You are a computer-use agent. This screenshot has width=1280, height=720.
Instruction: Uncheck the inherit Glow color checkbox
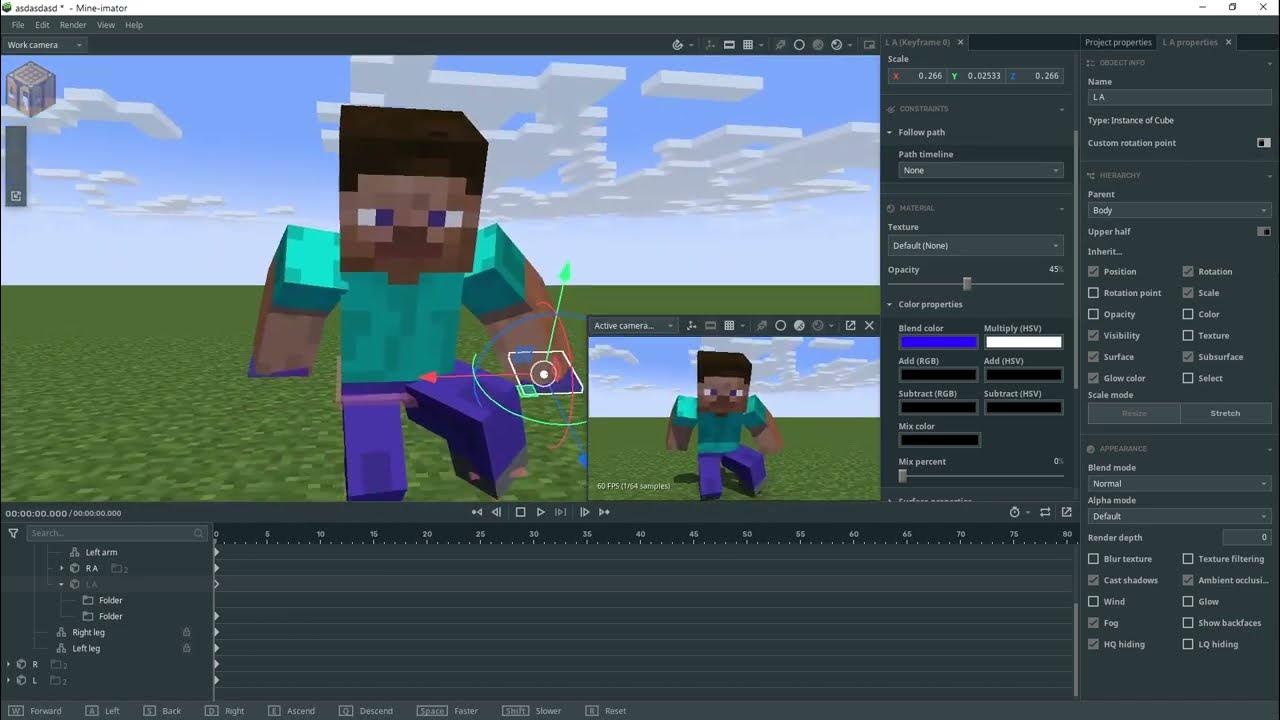click(1093, 378)
